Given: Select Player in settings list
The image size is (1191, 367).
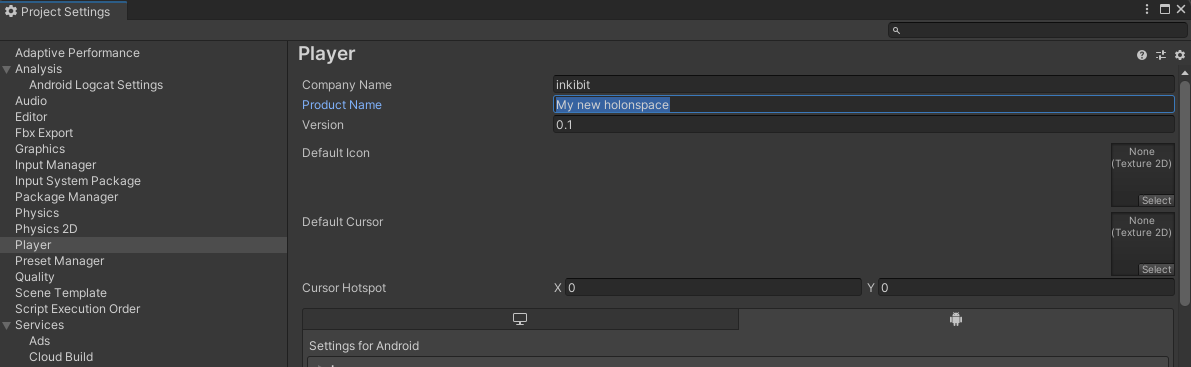Looking at the screenshot, I should pos(144,245).
